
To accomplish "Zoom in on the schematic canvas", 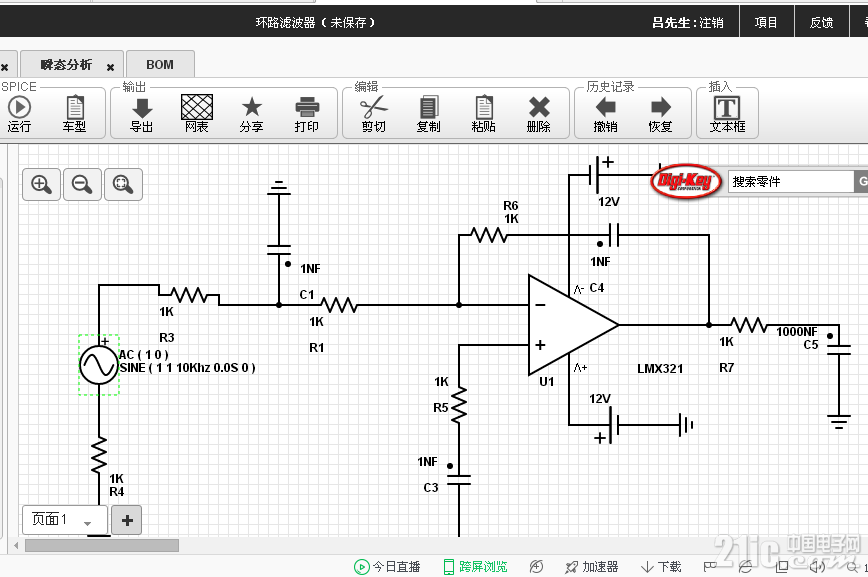I will [42, 184].
